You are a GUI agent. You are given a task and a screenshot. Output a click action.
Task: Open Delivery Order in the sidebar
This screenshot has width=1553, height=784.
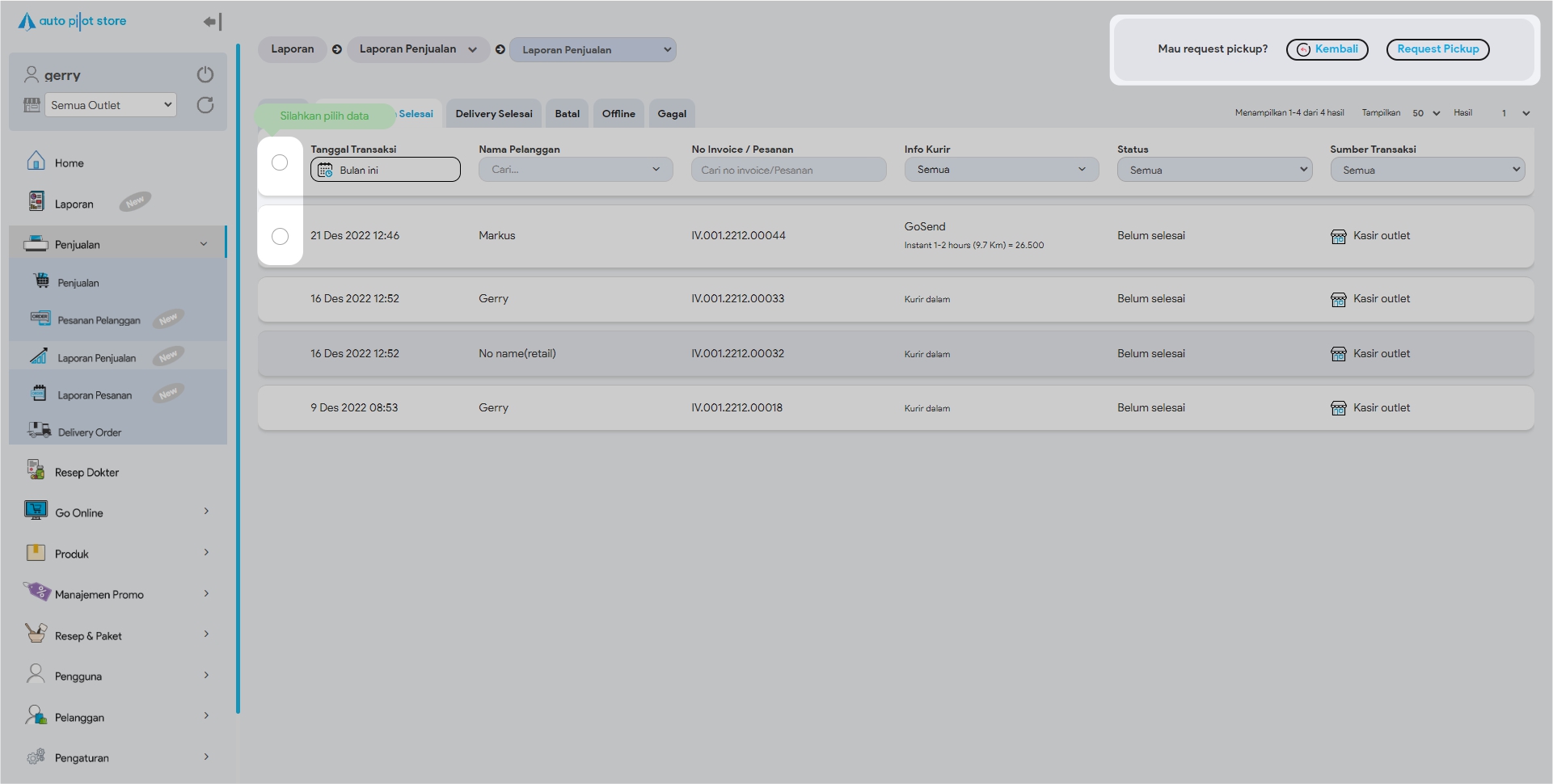[x=89, y=432]
